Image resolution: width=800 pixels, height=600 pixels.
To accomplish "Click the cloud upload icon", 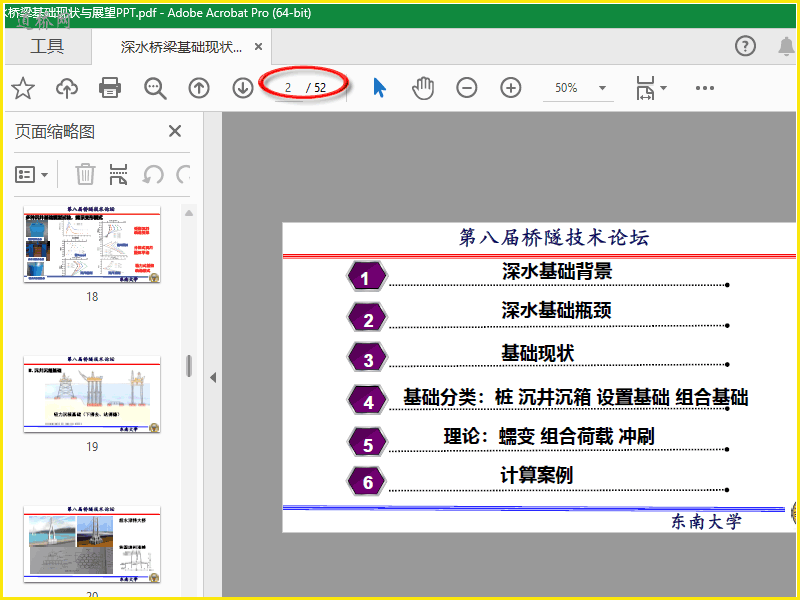I will click(x=67, y=88).
